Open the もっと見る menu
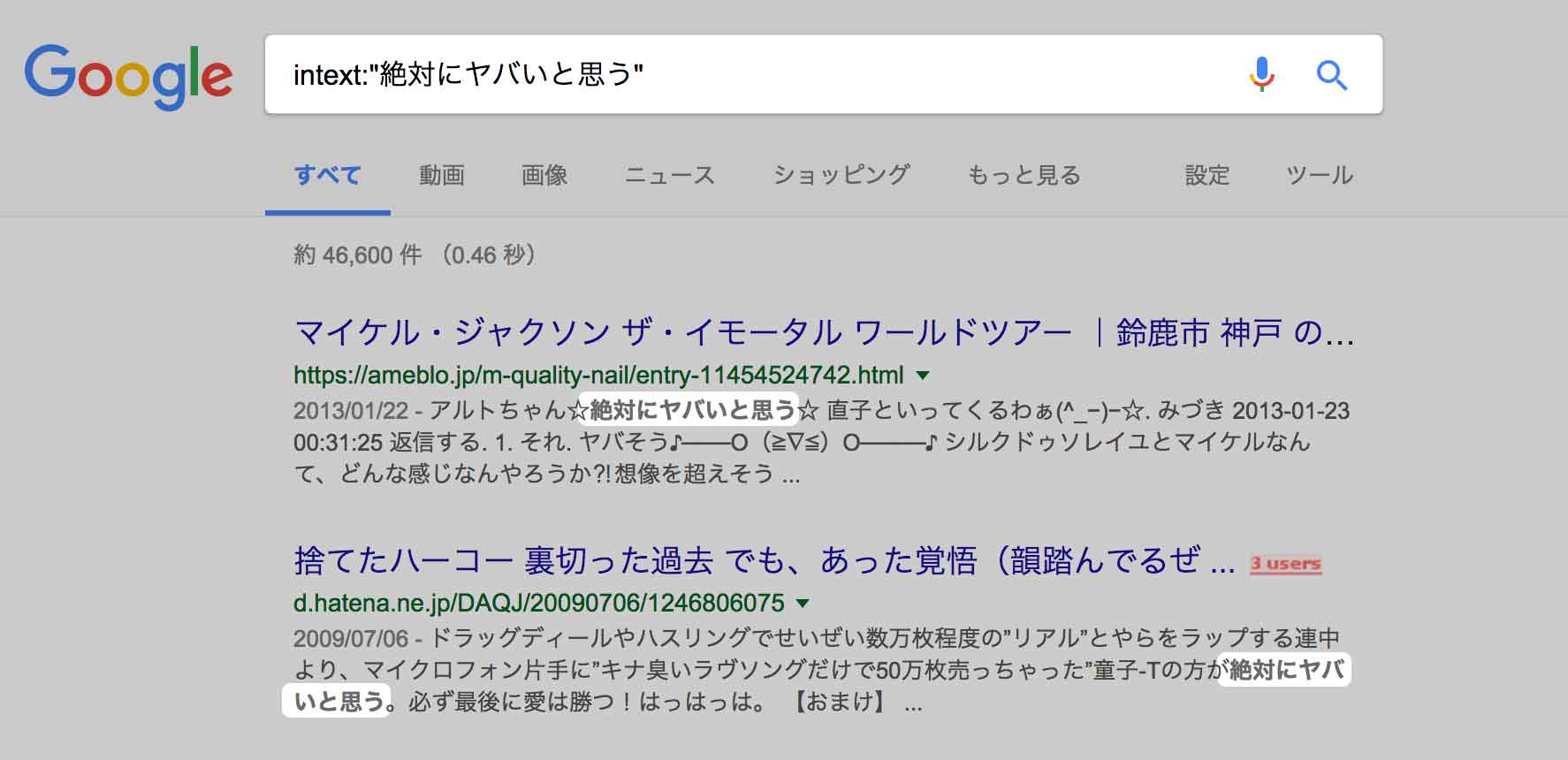The width and height of the screenshot is (1568, 760). click(1024, 175)
